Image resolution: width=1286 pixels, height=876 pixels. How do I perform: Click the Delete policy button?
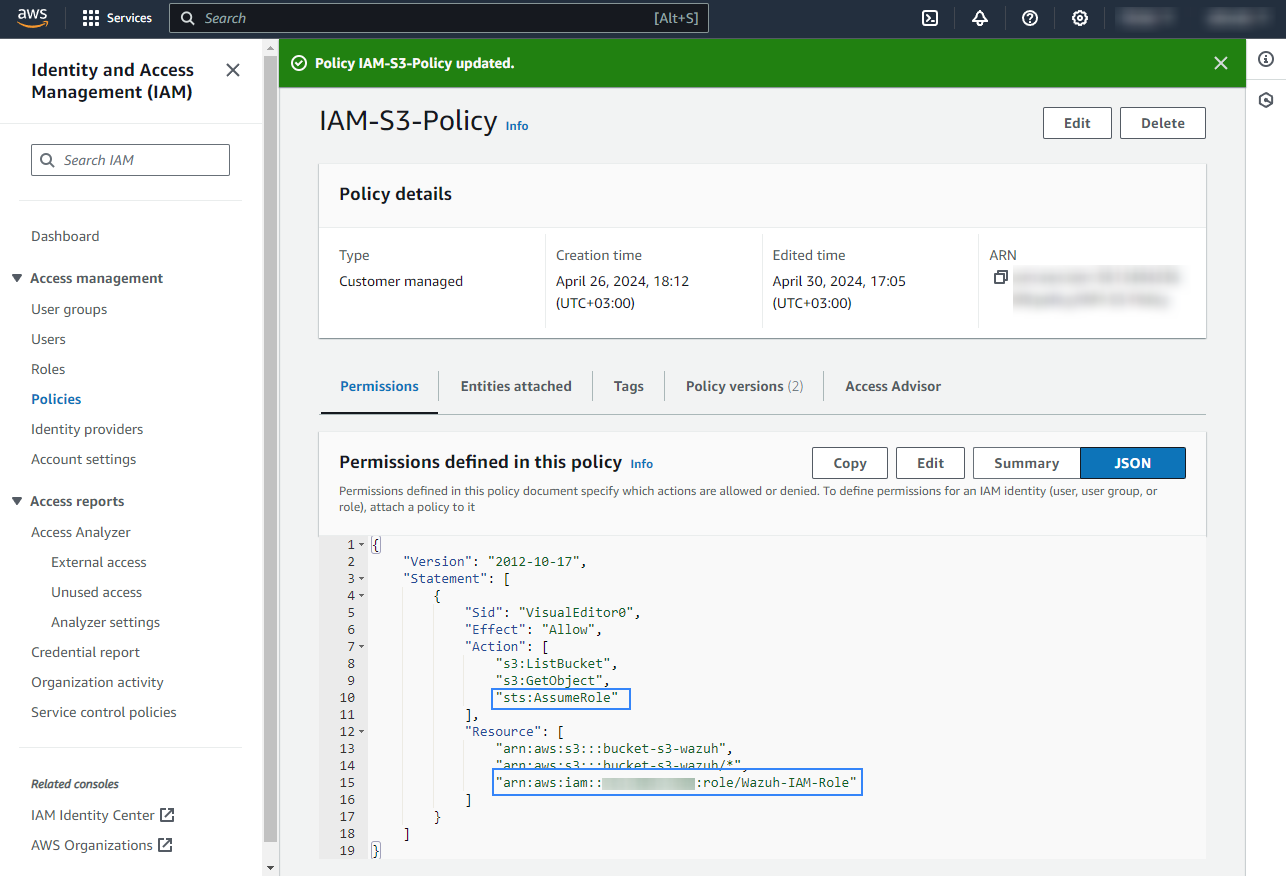pos(1162,123)
